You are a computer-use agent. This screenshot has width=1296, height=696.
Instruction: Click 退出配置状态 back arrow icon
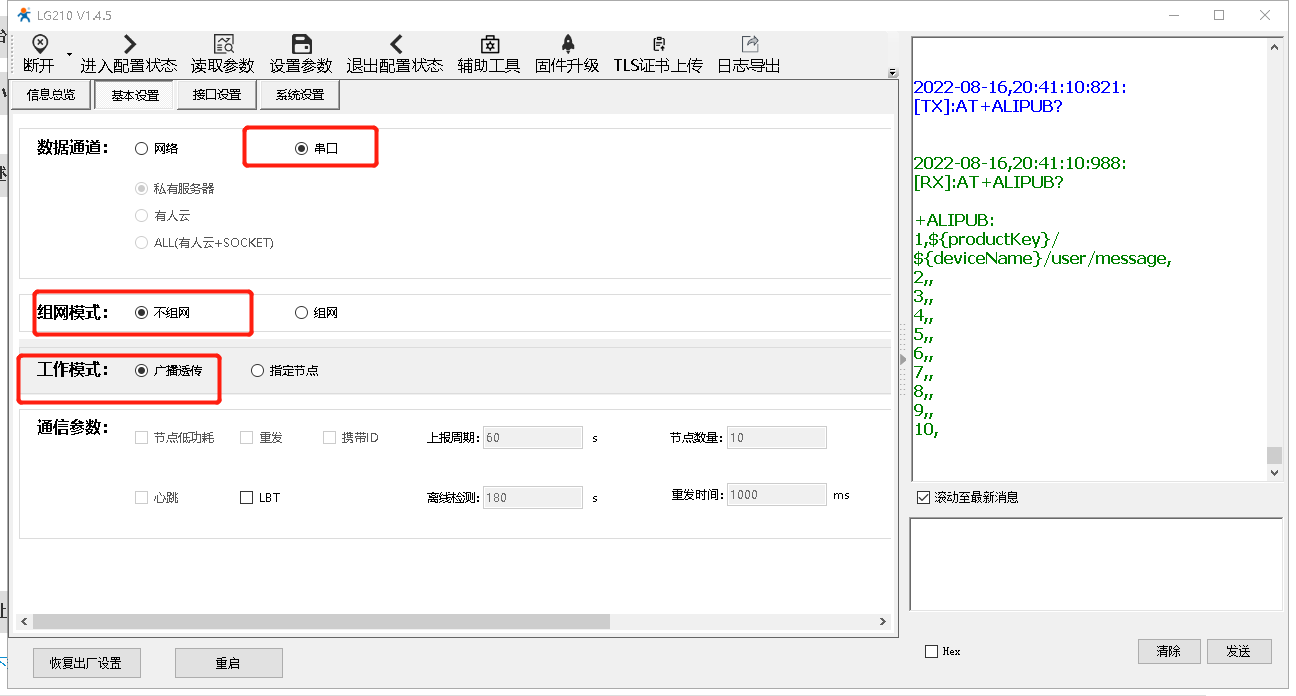click(x=395, y=44)
